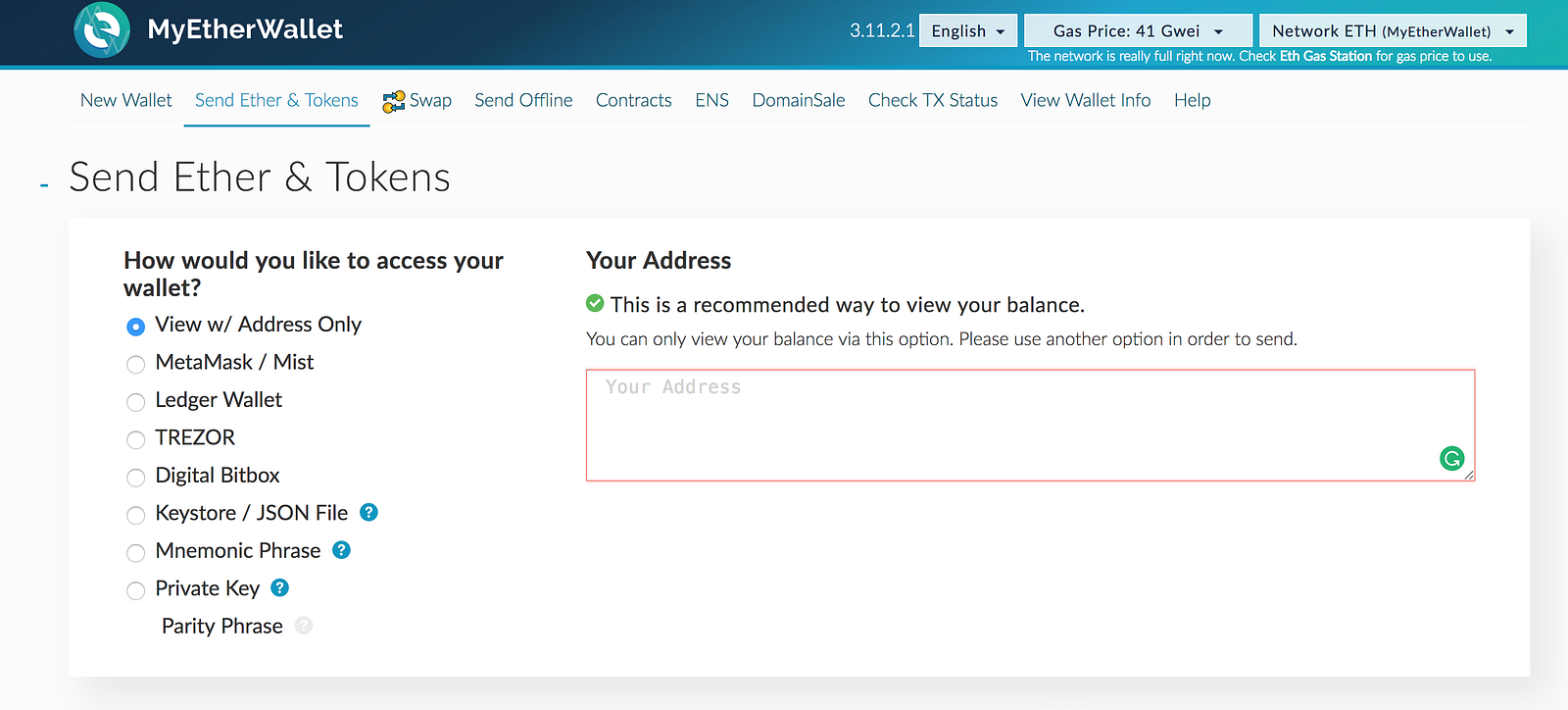
Task: Open the Send Ether & Tokens tab
Action: [x=276, y=100]
